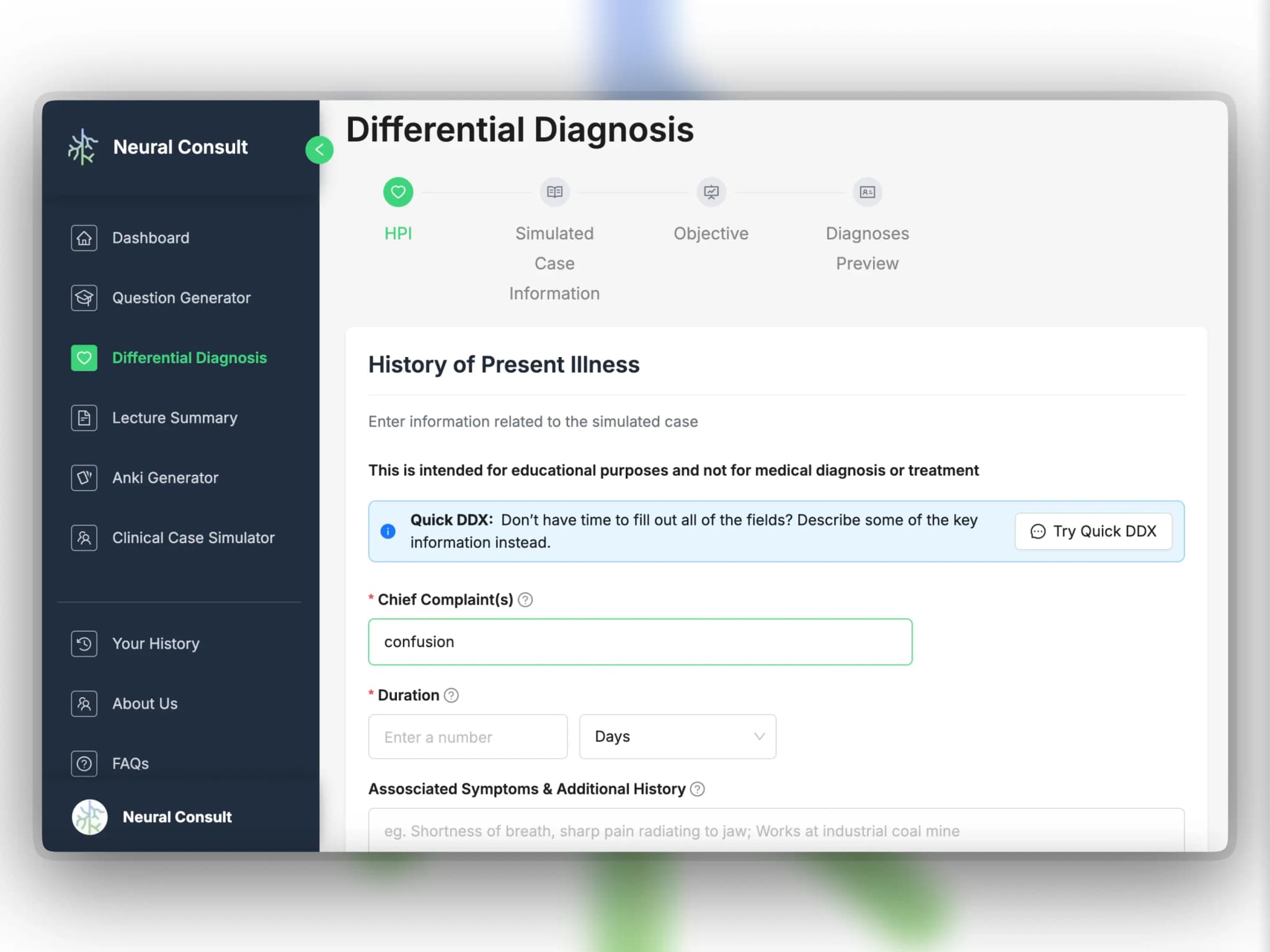Click the Lecture Summary document icon
This screenshot has height=952, width=1270.
click(84, 418)
